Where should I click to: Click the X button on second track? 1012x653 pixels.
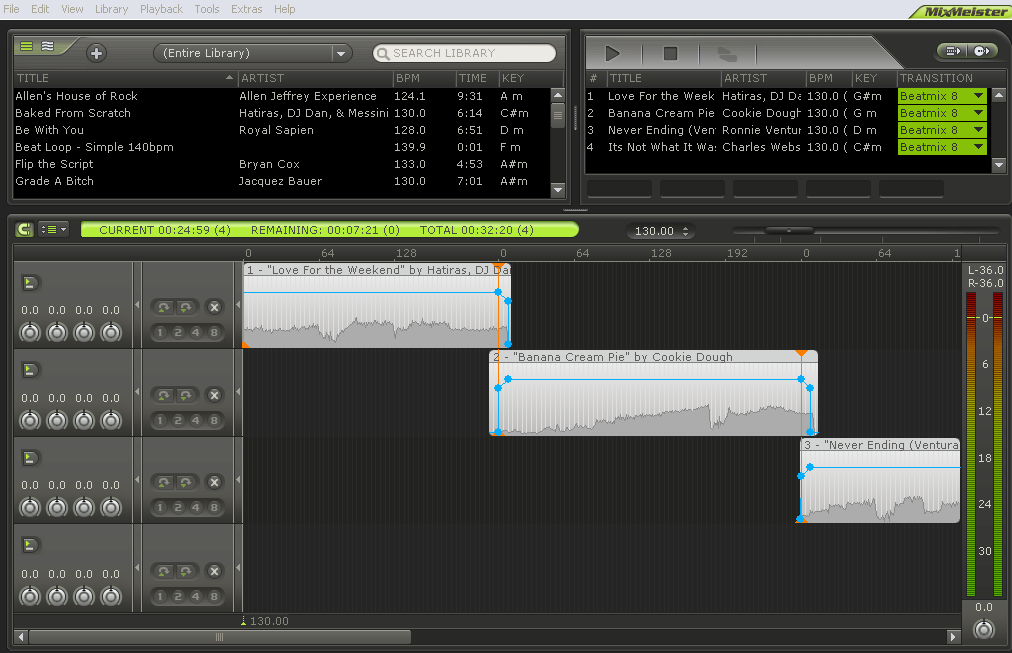point(214,396)
